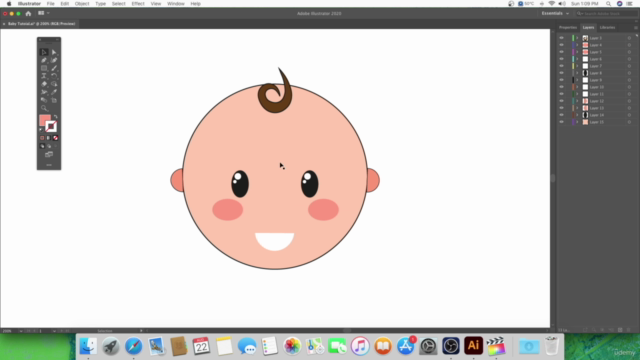Hide Layer 8
640x360 pixels.
pos(562,73)
